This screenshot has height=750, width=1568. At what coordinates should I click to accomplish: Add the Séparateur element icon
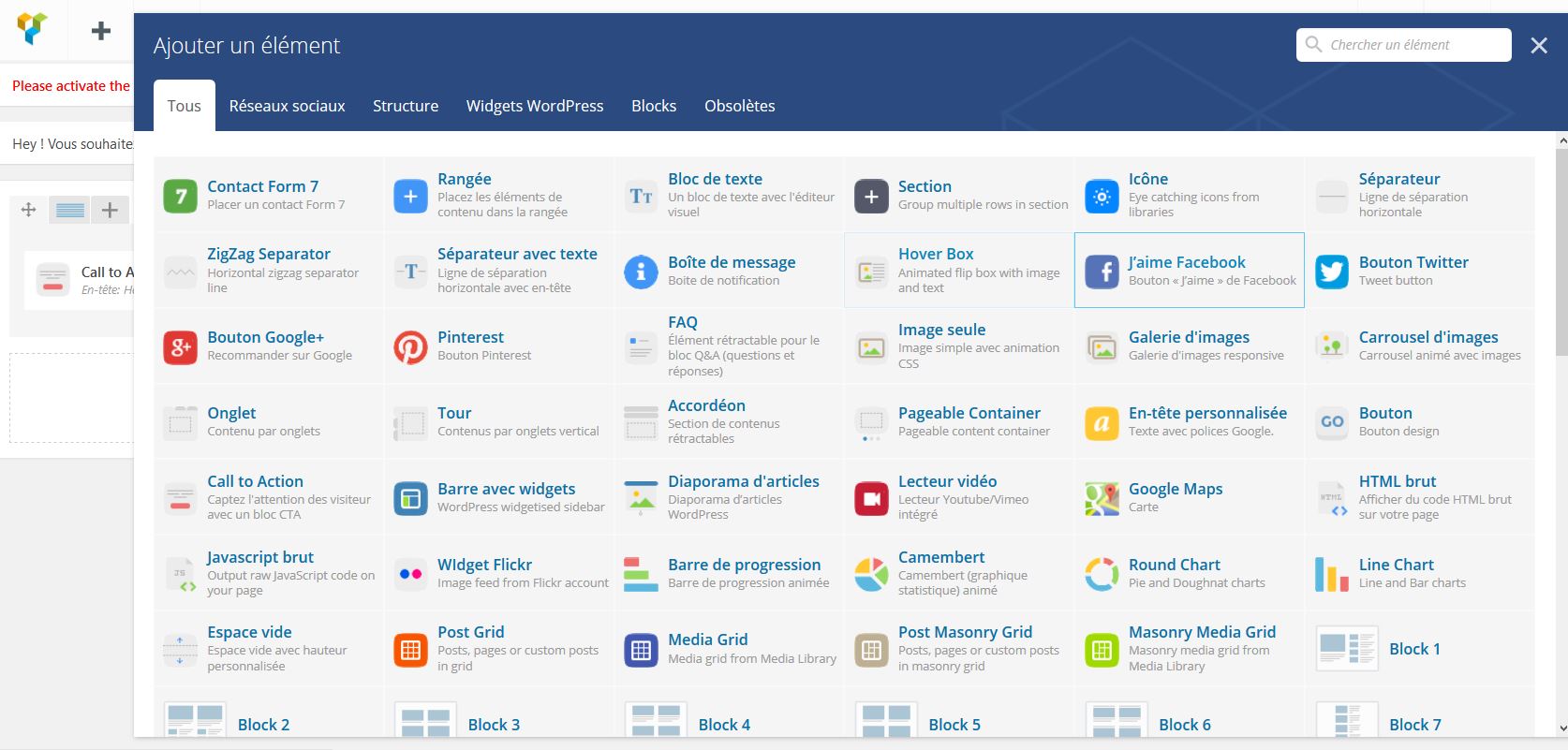pyautogui.click(x=1332, y=196)
